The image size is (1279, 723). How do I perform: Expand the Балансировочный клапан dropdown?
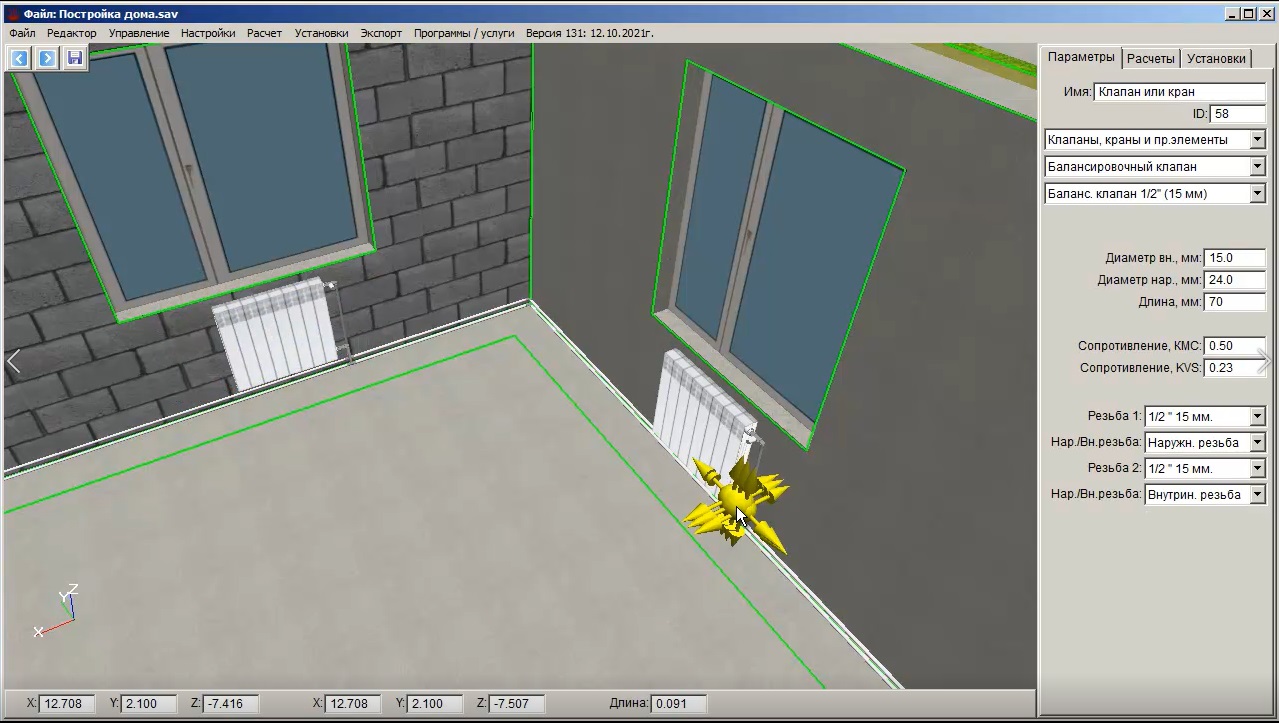point(1258,167)
